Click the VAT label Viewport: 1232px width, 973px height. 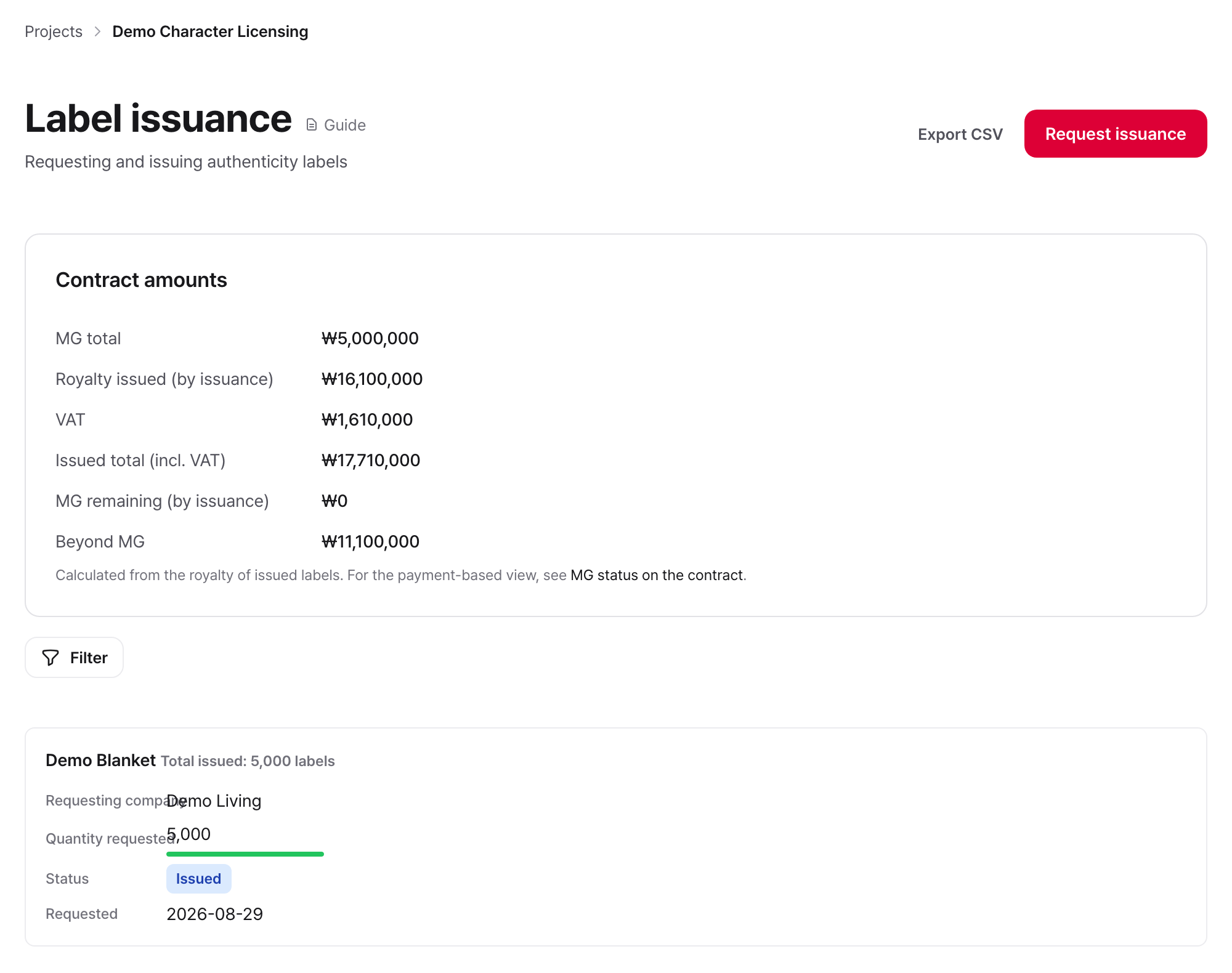tap(70, 420)
